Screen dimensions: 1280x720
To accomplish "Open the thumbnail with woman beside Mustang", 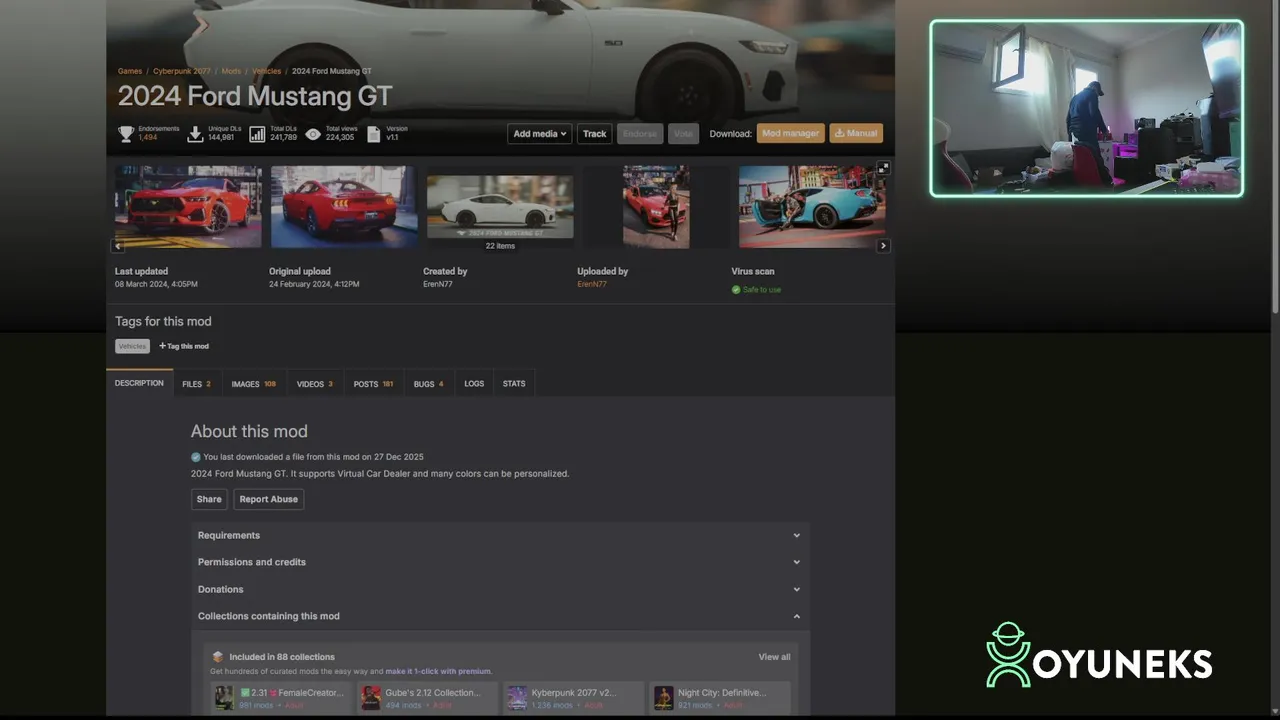I will click(x=656, y=207).
